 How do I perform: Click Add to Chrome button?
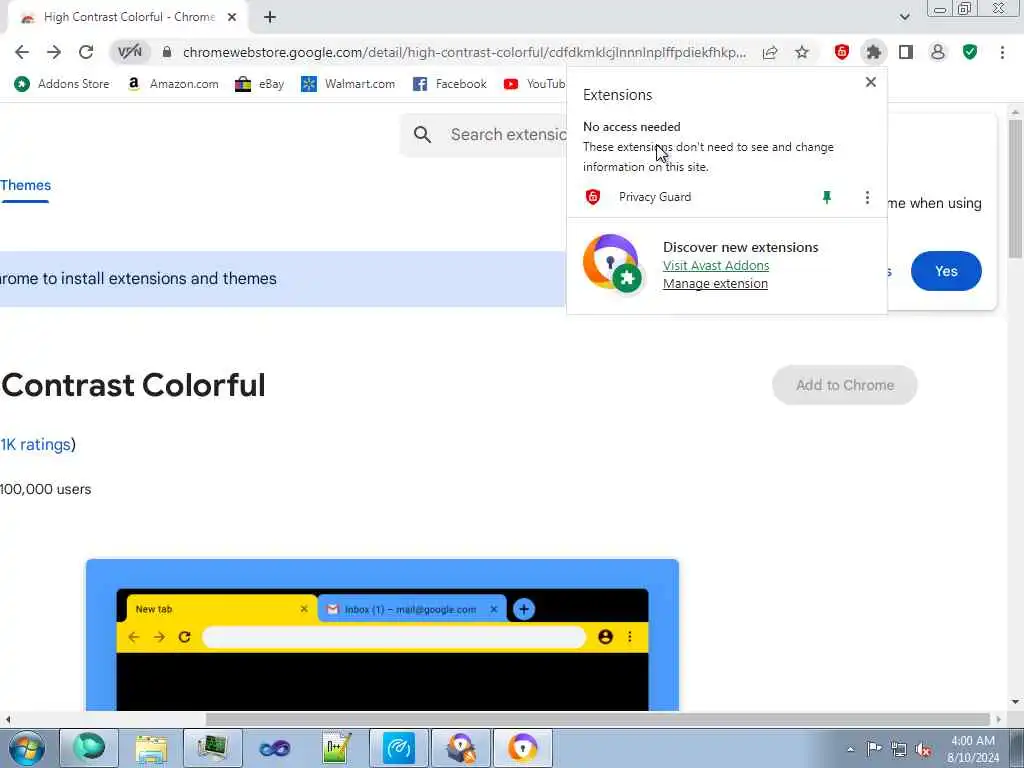coord(844,385)
